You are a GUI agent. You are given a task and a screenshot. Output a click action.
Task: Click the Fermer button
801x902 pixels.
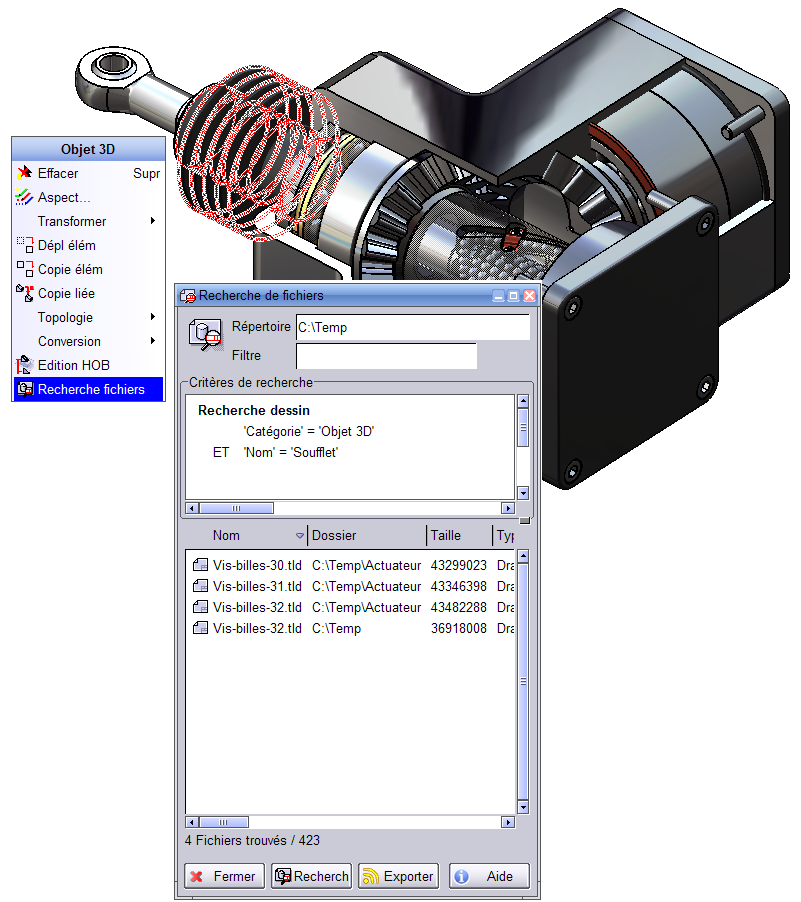click(x=224, y=876)
